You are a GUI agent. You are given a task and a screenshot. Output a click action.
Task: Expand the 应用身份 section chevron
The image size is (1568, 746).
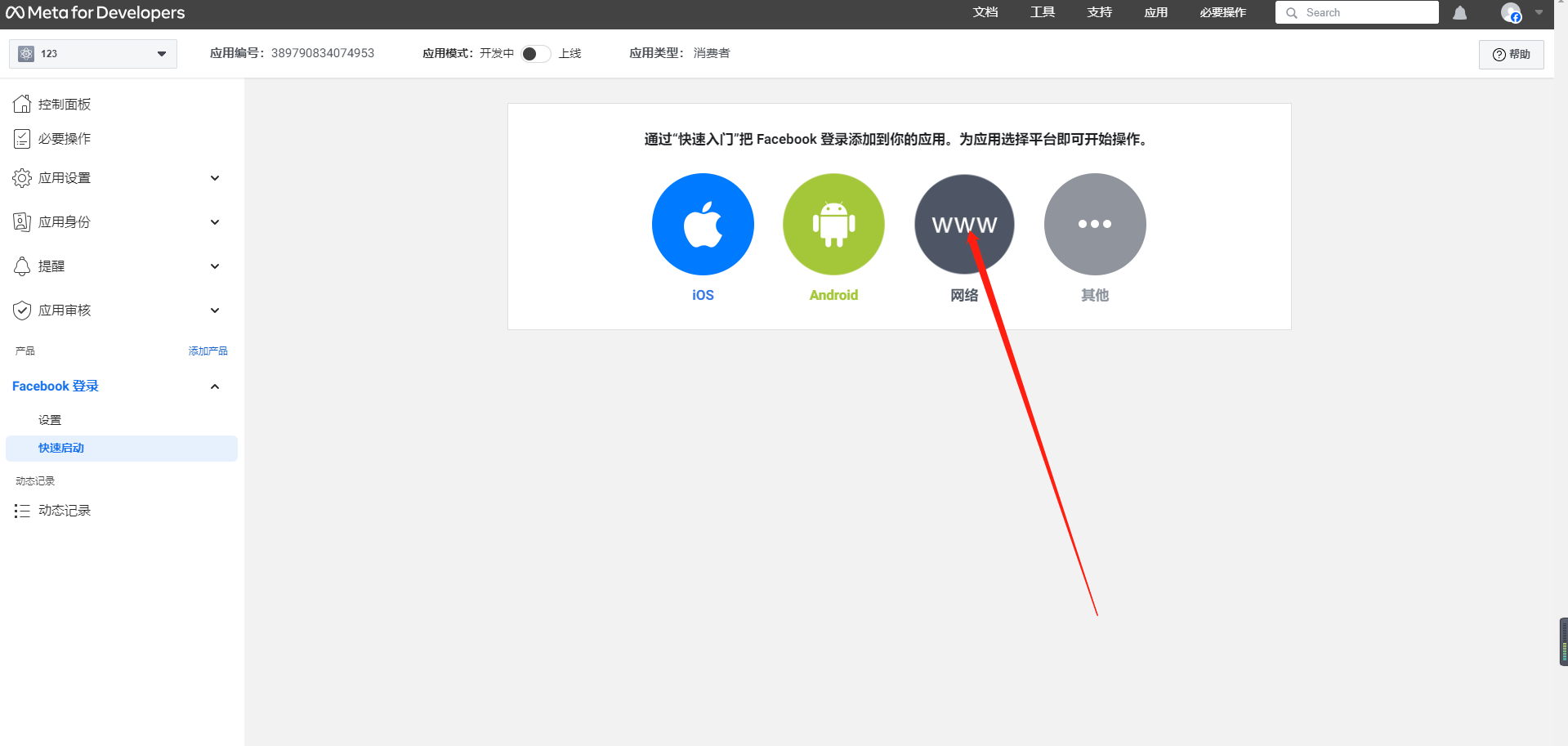coord(215,222)
